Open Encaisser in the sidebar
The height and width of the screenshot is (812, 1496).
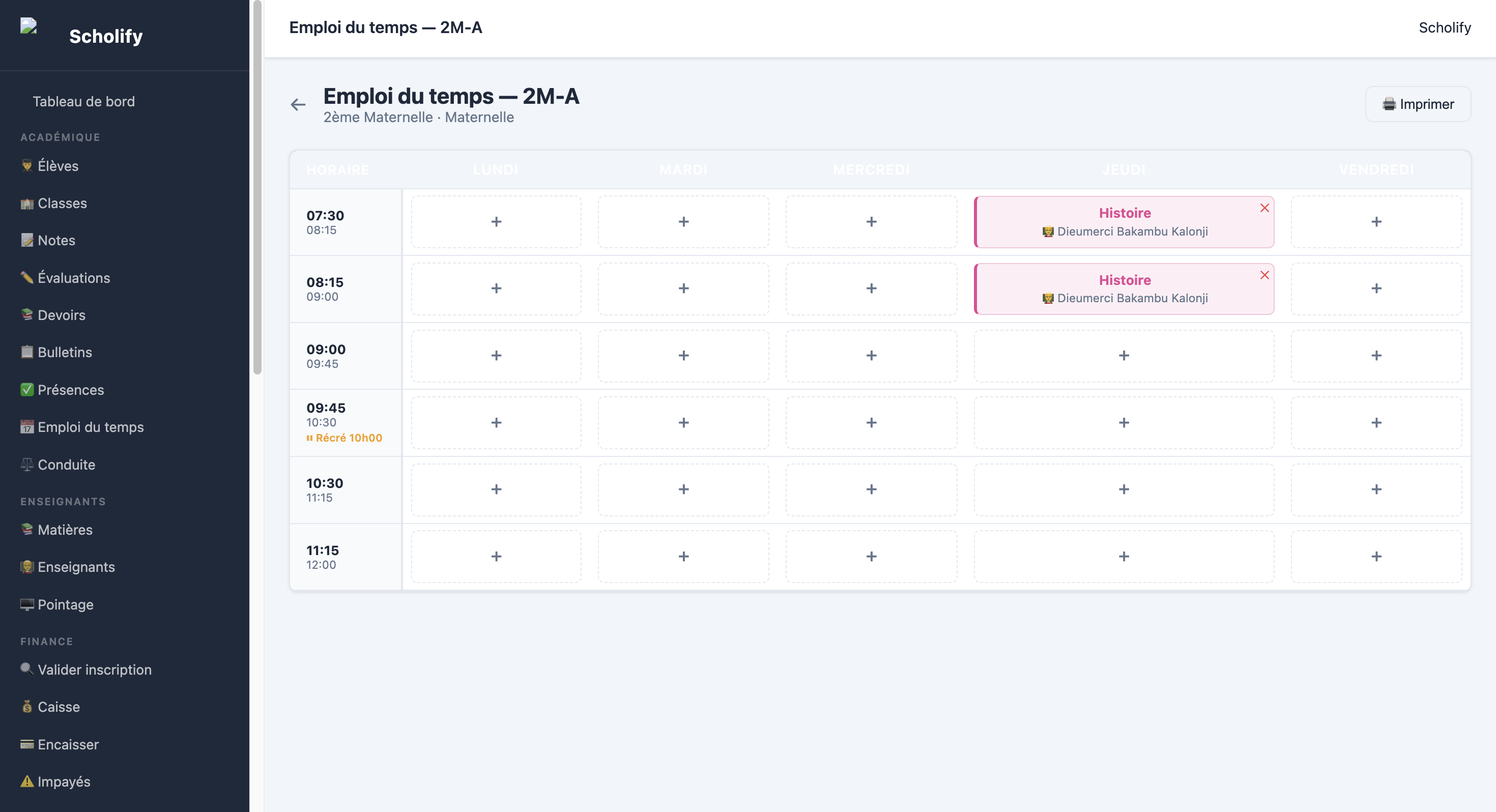click(59, 745)
